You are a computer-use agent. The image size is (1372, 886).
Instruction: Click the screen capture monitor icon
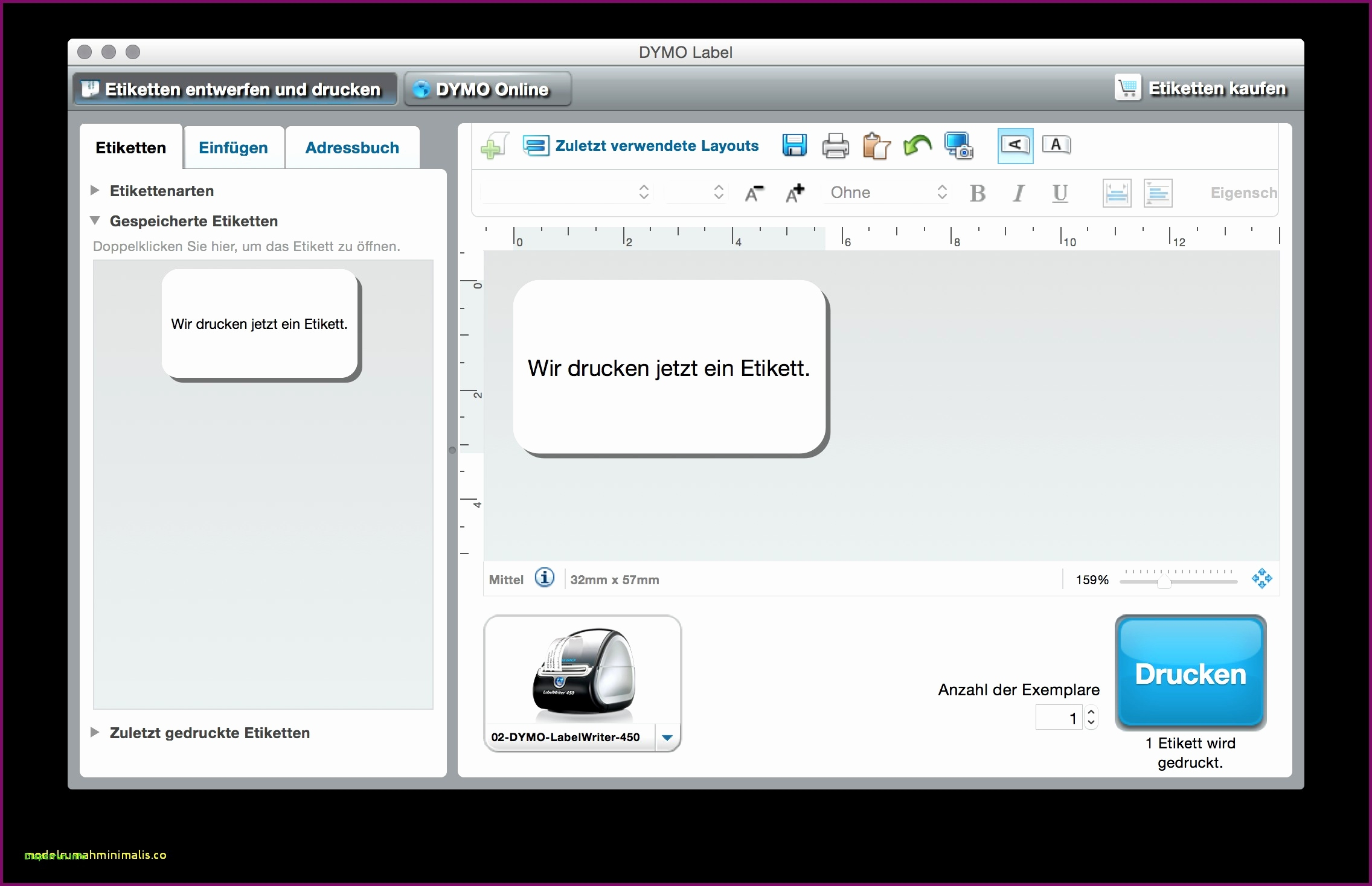tap(958, 145)
